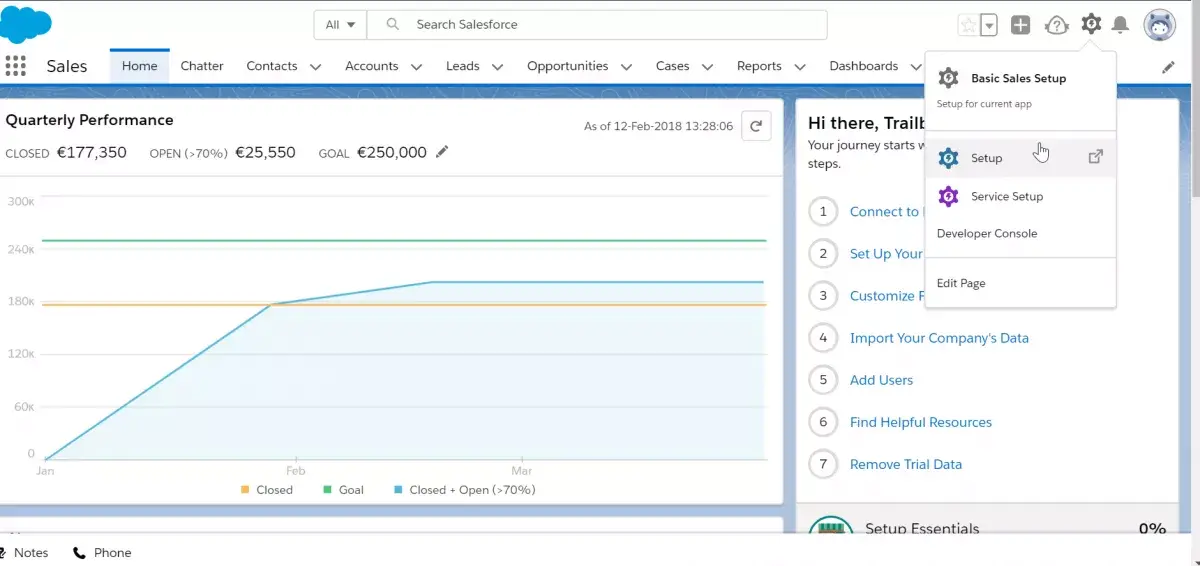The height and width of the screenshot is (566, 1200).
Task: Open the user profile avatar
Action: pyautogui.click(x=1160, y=25)
